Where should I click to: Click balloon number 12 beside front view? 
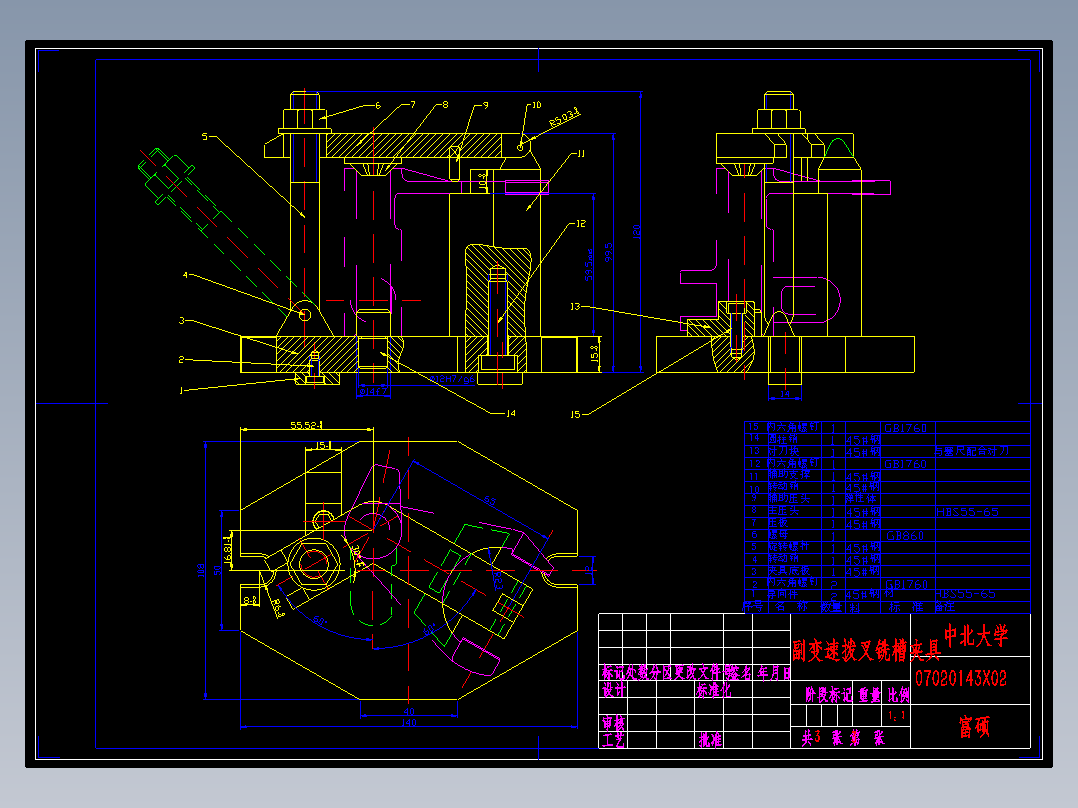(580, 223)
